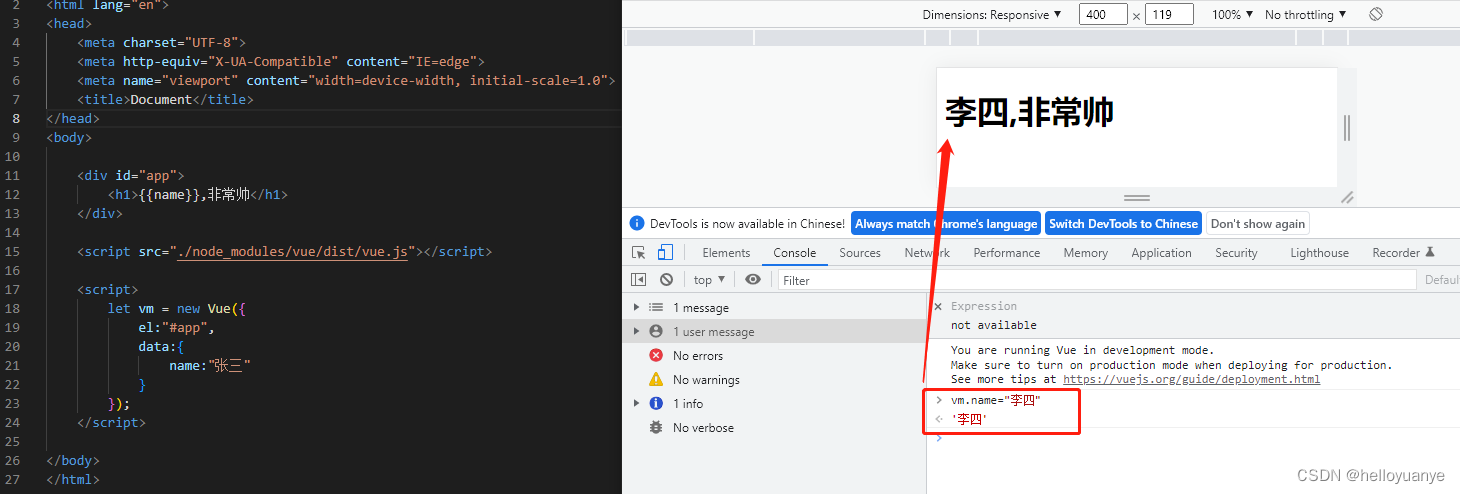Create a live expression with eye icon
The width and height of the screenshot is (1460, 494).
click(x=753, y=280)
